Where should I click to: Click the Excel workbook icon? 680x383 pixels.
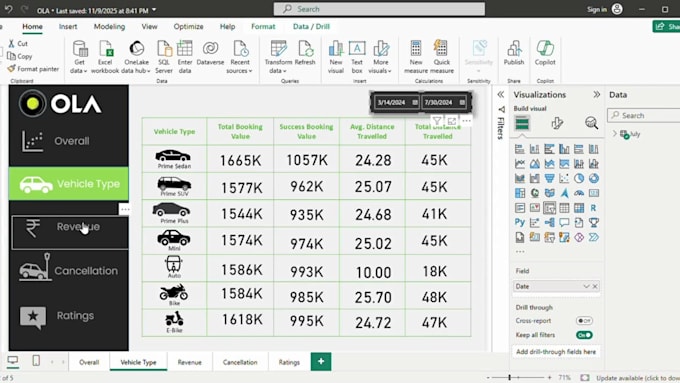tap(105, 49)
